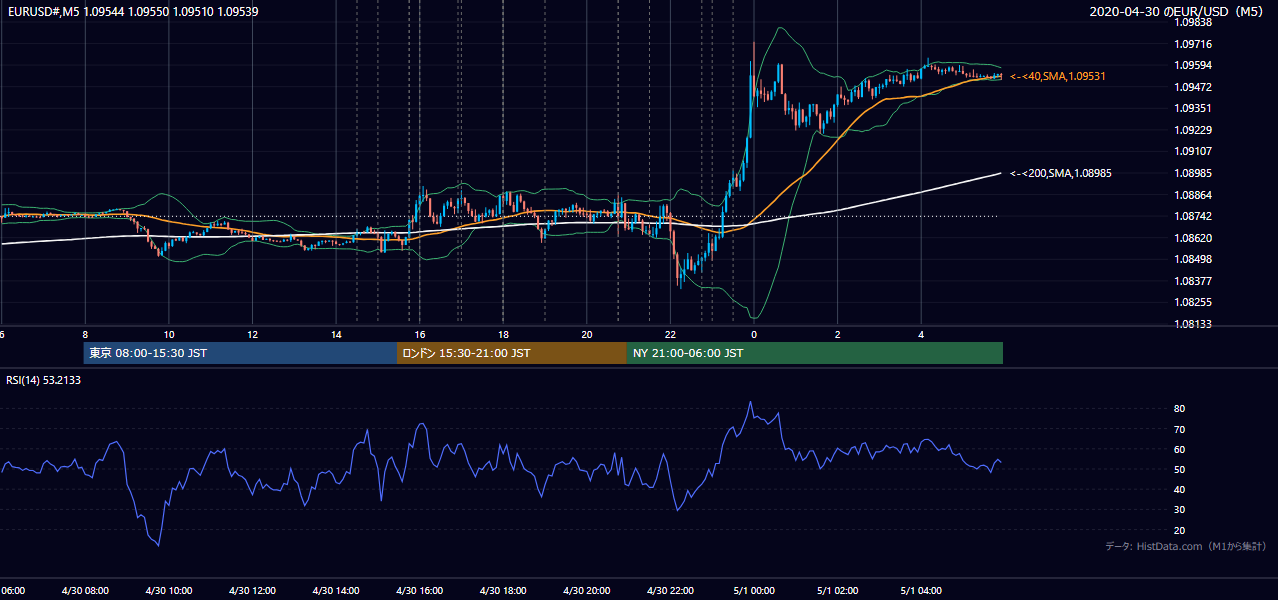
Task: Click hour tick 14 under the price chart
Action: [337, 335]
